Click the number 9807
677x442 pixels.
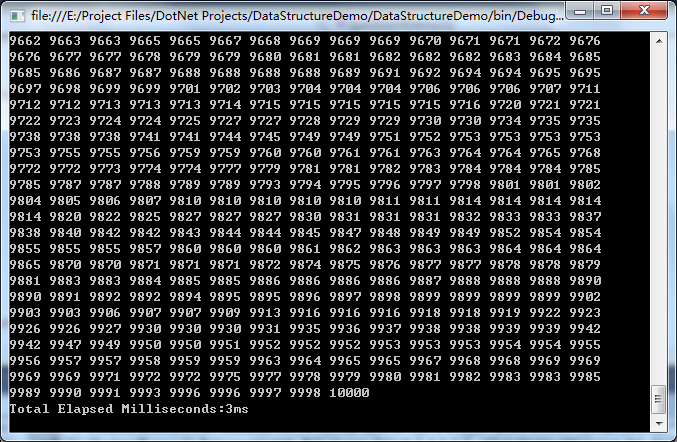145,201
